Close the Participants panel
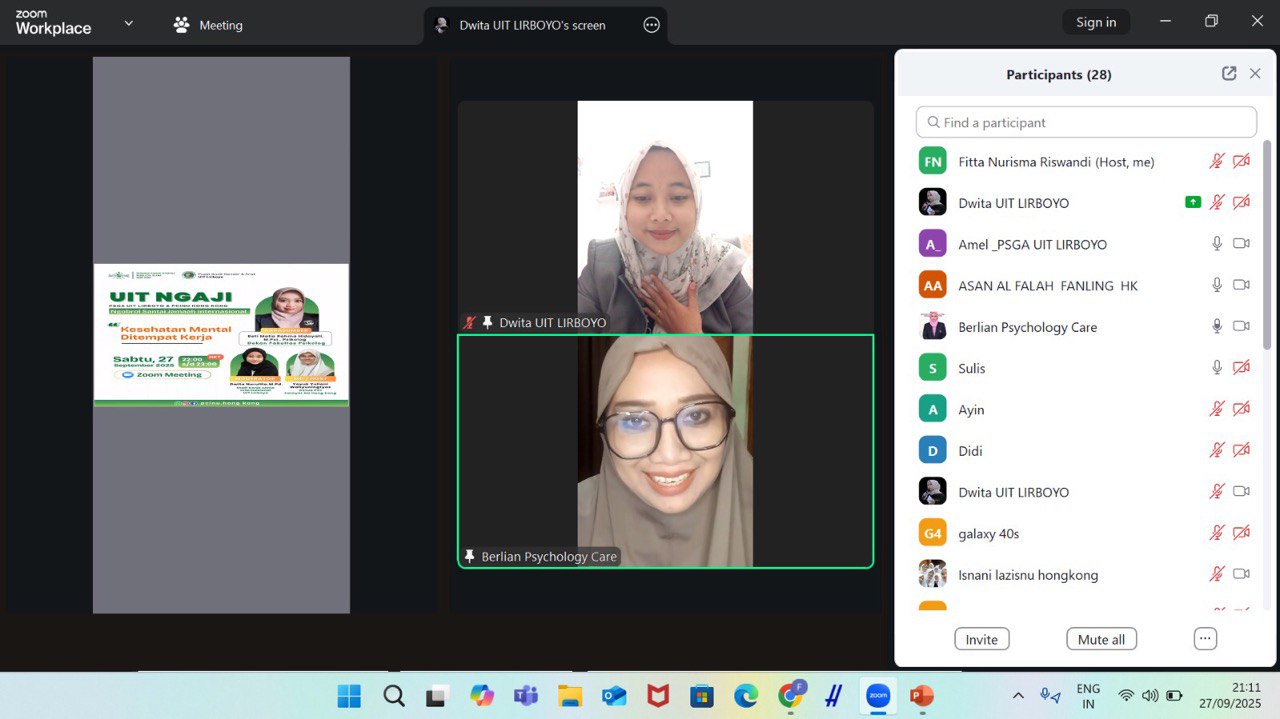 1255,74
